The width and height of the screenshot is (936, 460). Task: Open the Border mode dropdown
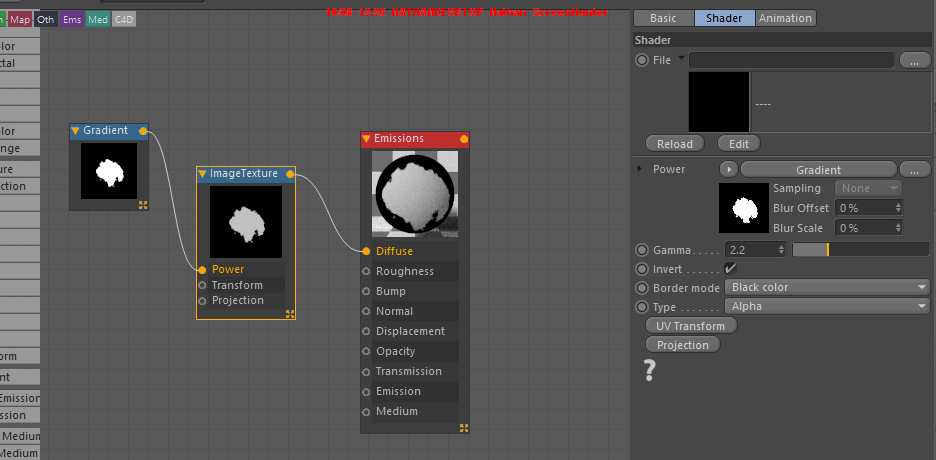coord(827,288)
